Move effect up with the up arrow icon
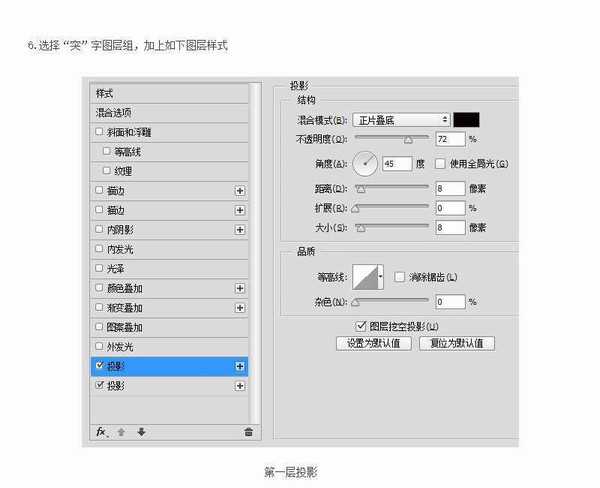Viewport: 600px width, 488px height. click(121, 432)
